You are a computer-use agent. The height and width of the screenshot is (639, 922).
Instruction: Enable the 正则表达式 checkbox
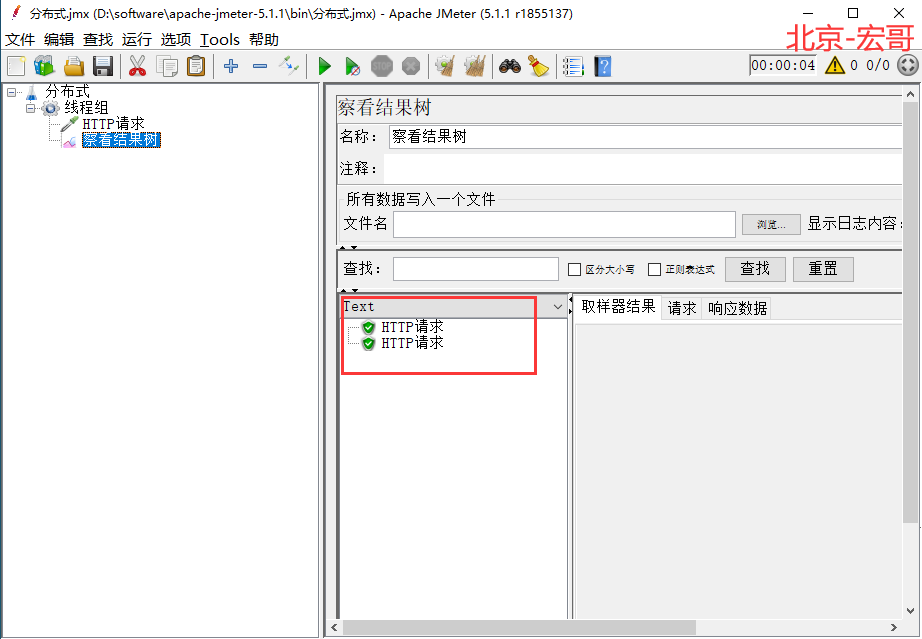(x=654, y=269)
